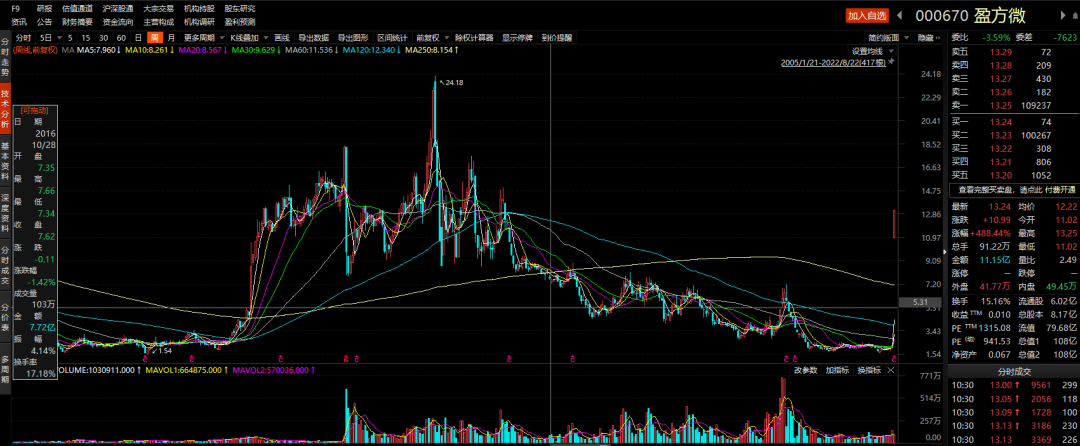Open the 除权计算器 calculator
The image size is (1080, 446).
pyautogui.click(x=475, y=38)
